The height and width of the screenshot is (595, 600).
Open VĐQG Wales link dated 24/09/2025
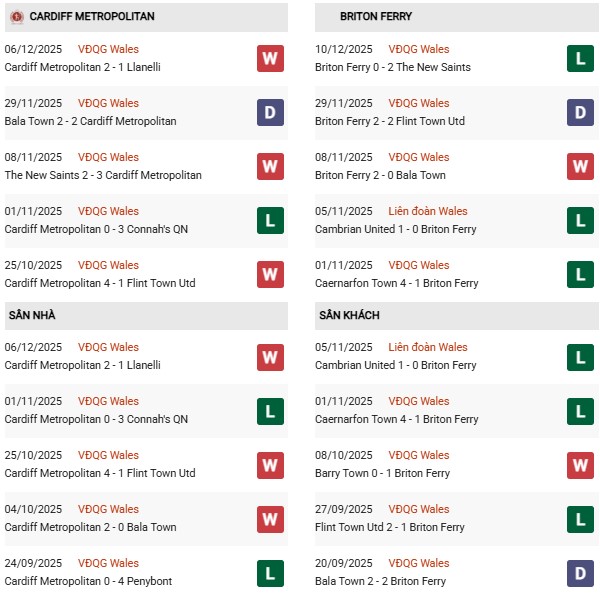pos(108,563)
